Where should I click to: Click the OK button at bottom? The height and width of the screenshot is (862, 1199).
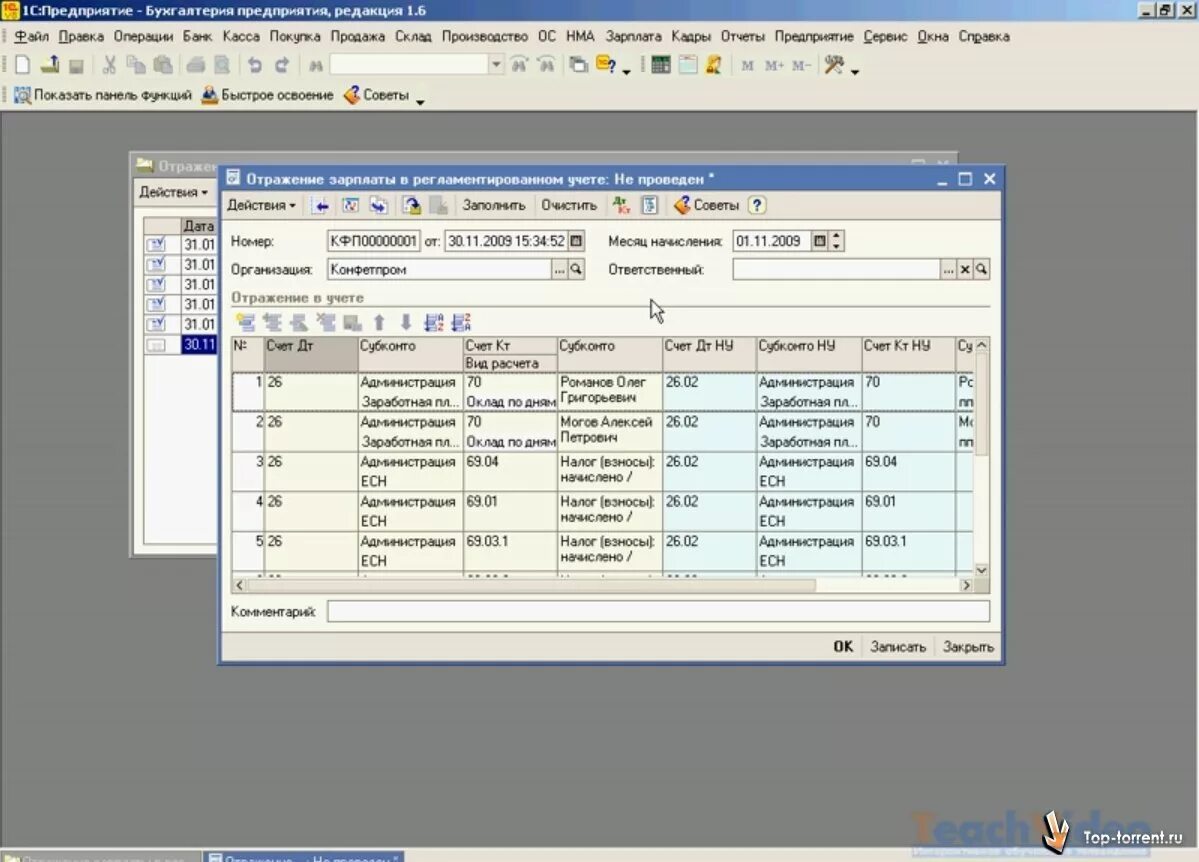point(843,647)
